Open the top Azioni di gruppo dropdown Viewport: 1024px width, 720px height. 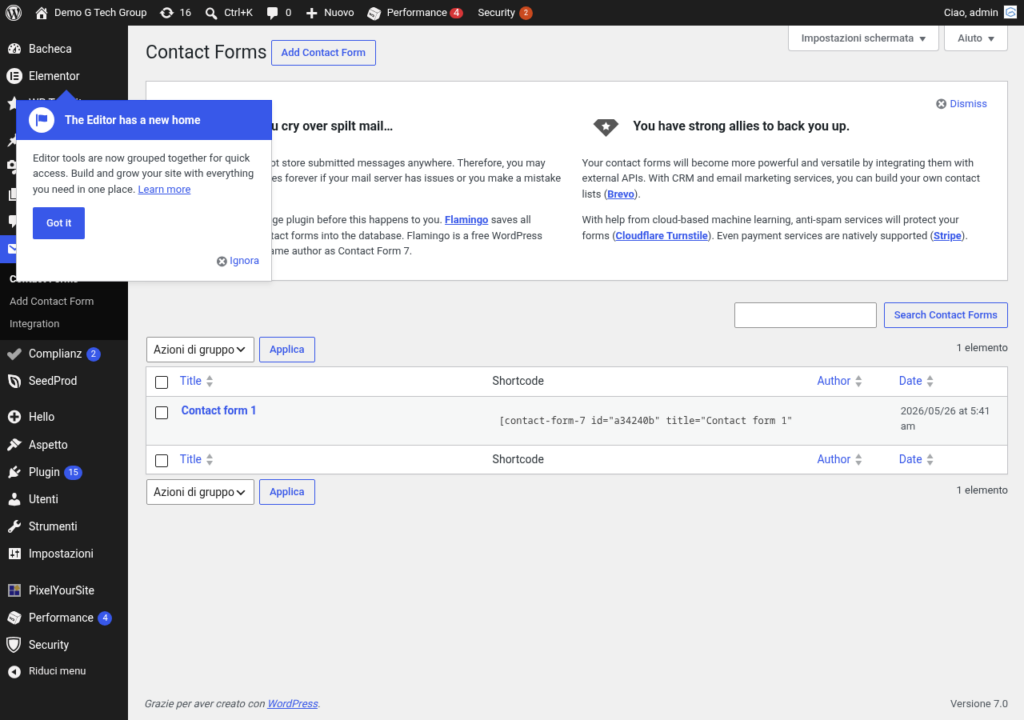pos(200,350)
